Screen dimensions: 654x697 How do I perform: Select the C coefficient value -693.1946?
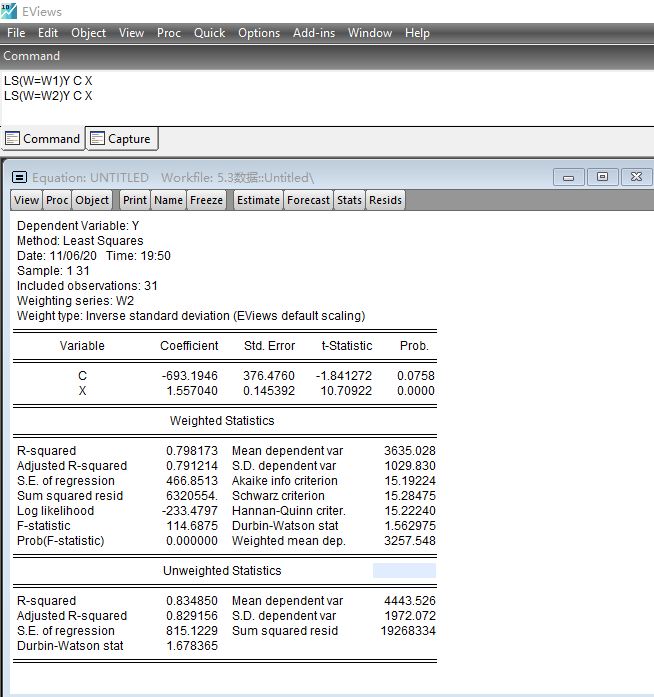point(189,376)
